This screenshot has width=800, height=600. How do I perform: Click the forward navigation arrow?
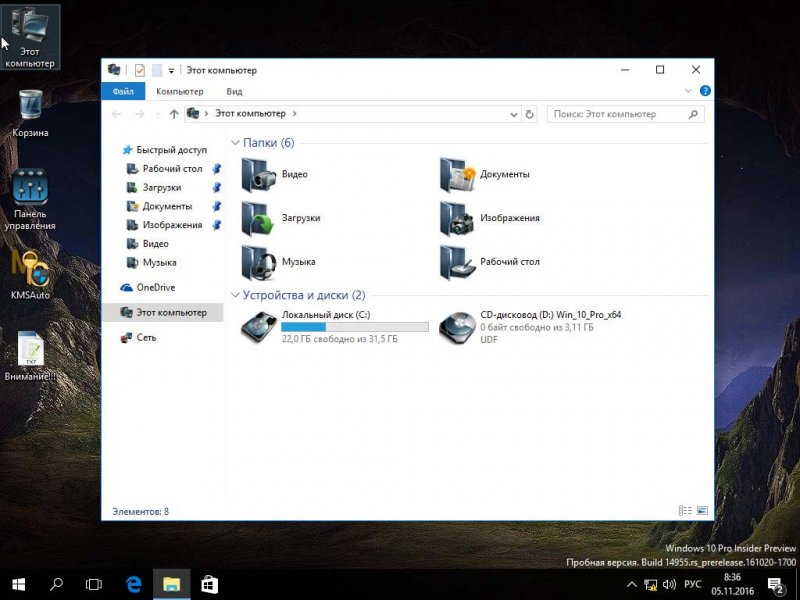(x=139, y=114)
